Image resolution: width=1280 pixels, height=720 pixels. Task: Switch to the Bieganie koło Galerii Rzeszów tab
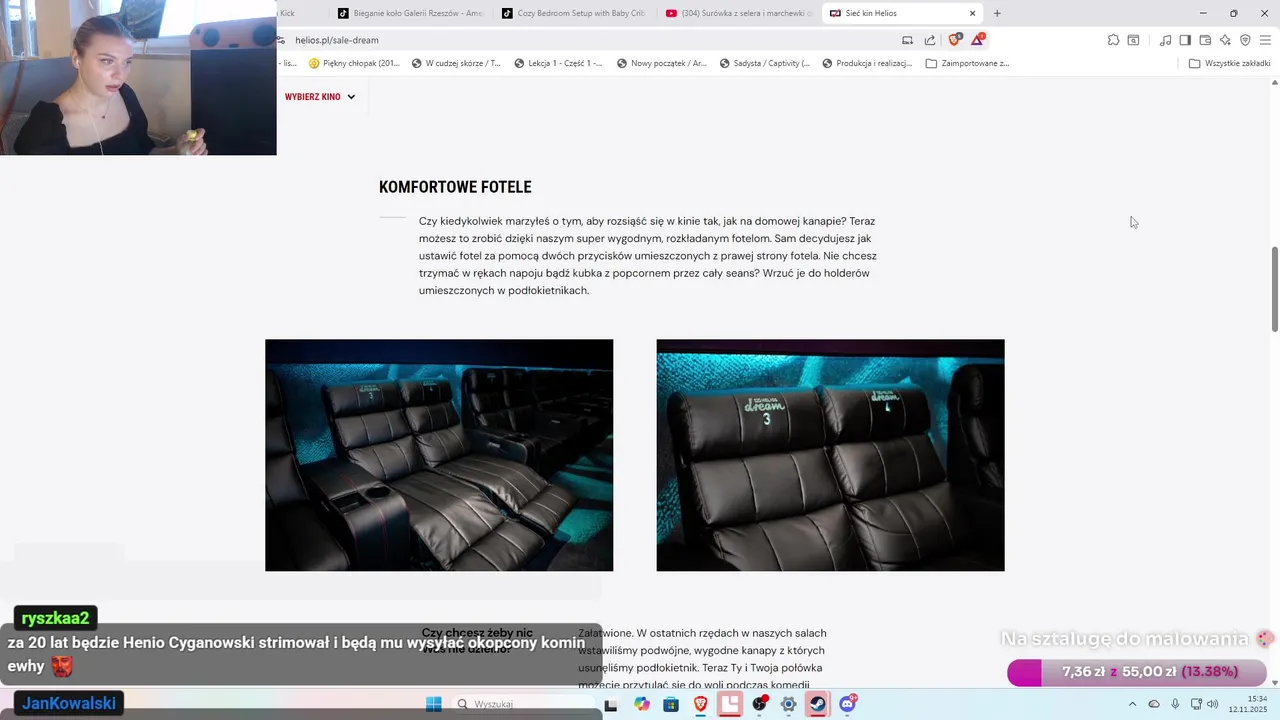point(410,13)
